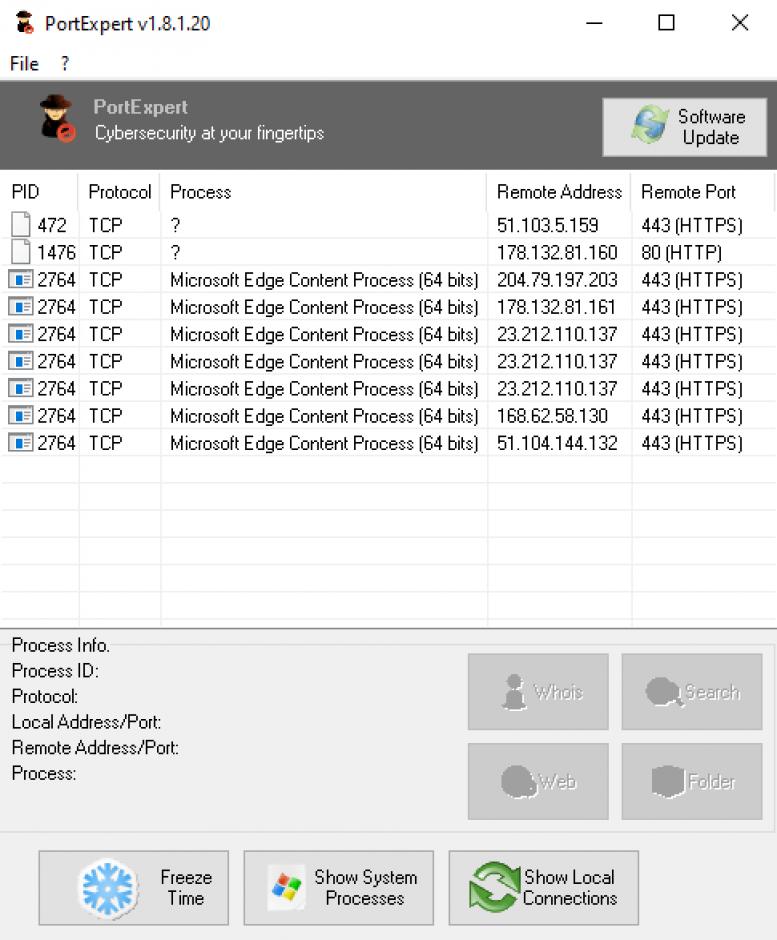Screen dimensions: 777x940
Task: Click the green arrows Local Connections icon
Action: [x=495, y=888]
